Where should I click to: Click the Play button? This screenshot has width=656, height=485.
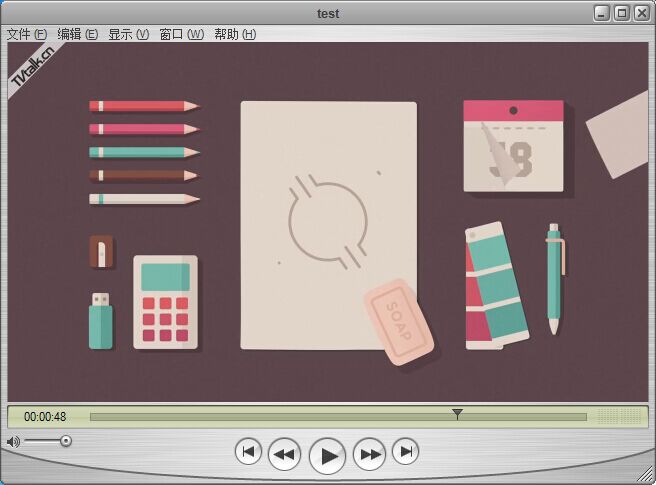328,456
